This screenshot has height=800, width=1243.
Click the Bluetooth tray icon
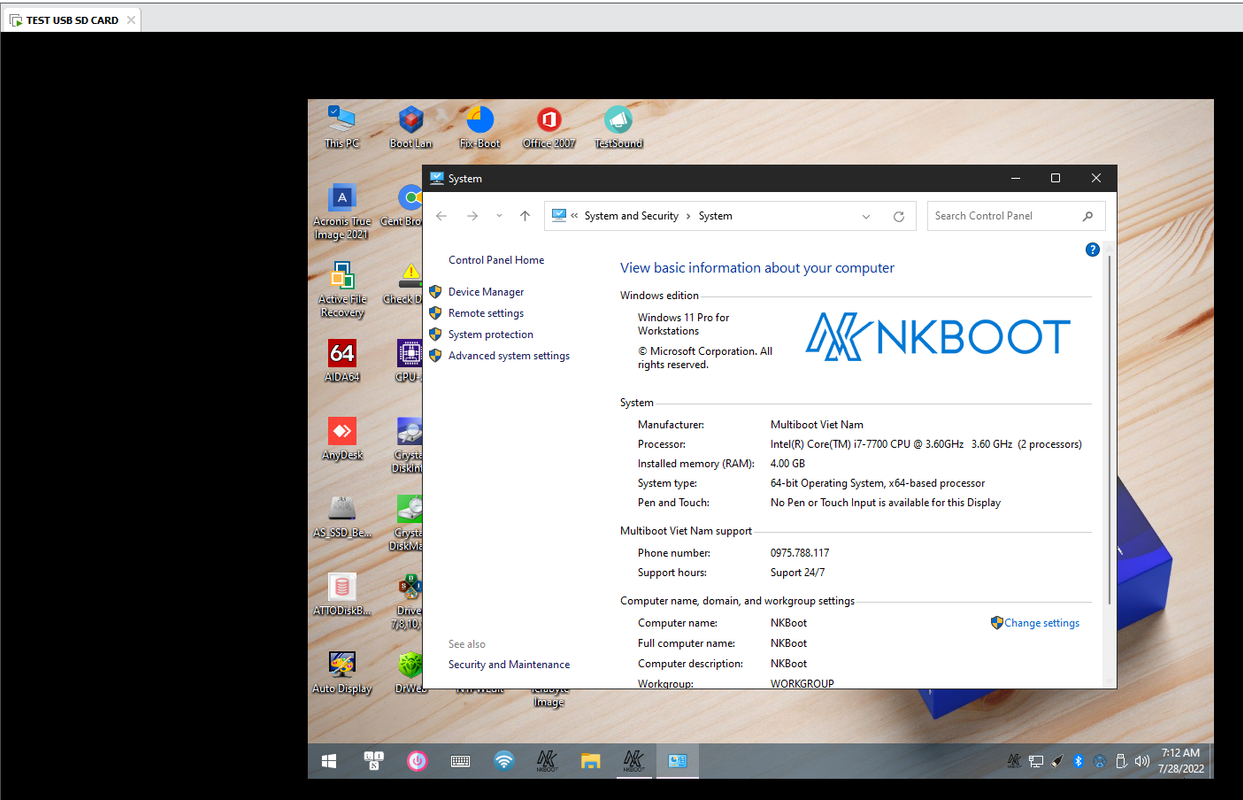[1079, 761]
